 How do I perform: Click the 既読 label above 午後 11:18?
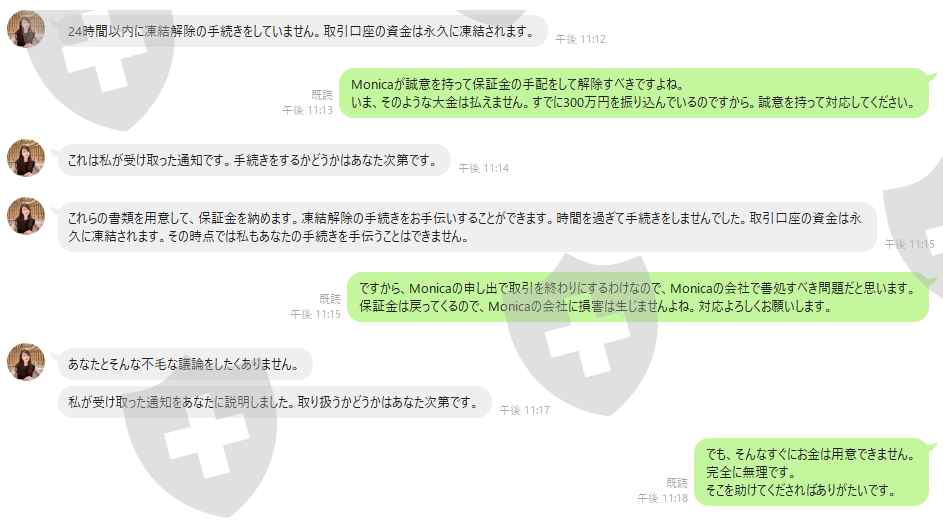pyautogui.click(x=677, y=483)
